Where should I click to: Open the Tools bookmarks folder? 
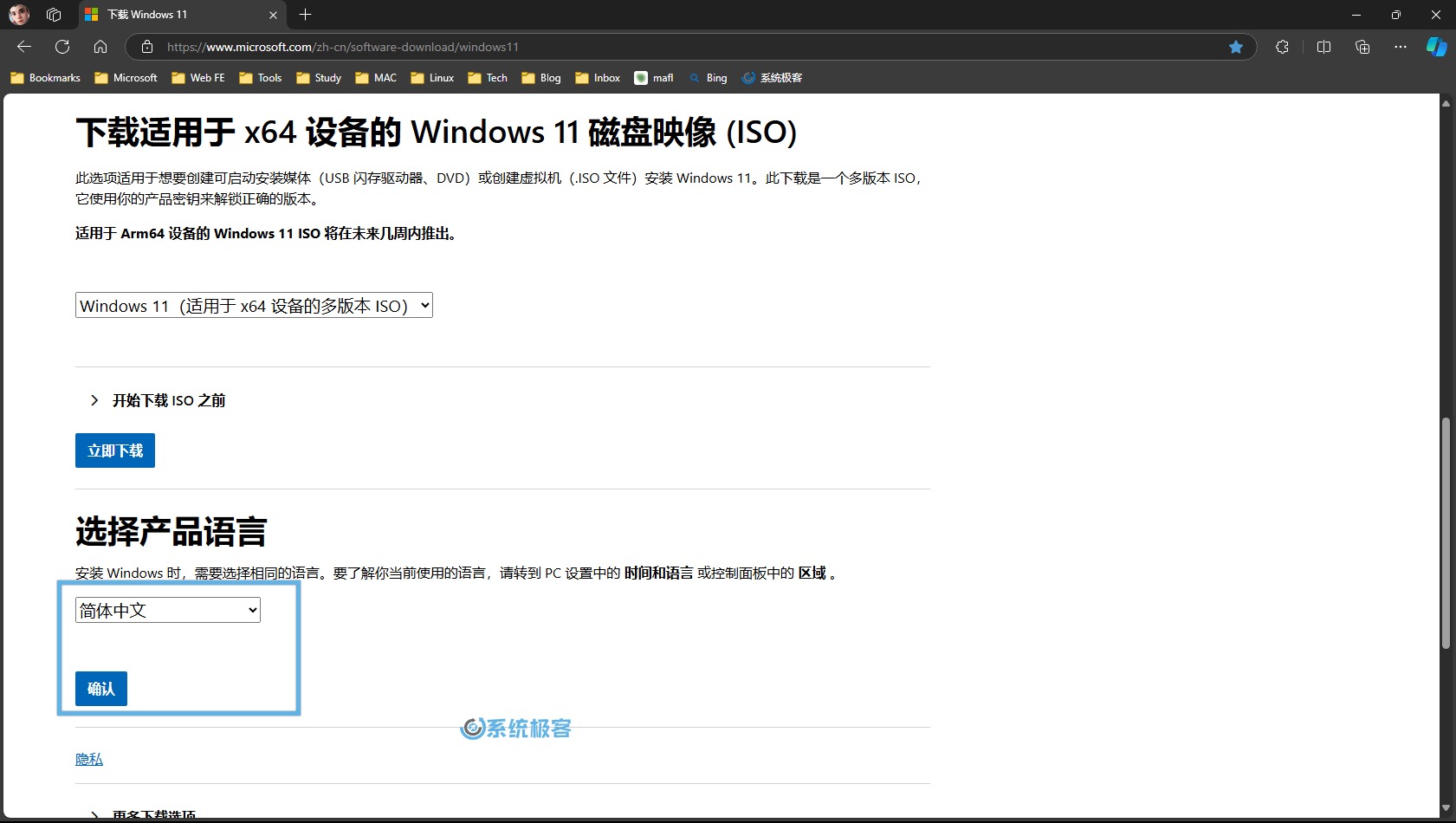pyautogui.click(x=261, y=78)
